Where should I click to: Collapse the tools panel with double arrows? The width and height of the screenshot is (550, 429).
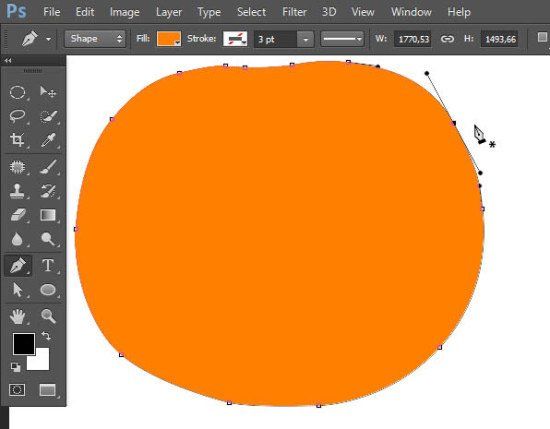7,61
